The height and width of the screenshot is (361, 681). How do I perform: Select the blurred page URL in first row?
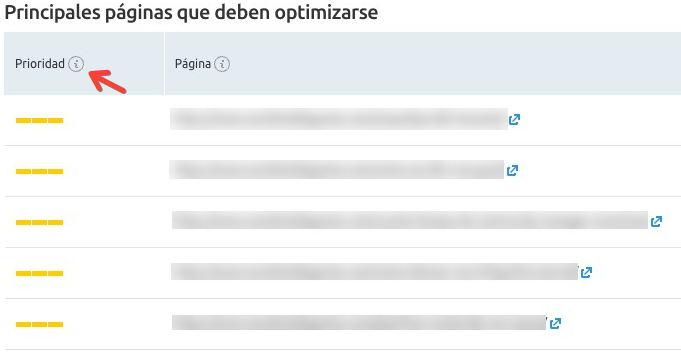click(339, 119)
